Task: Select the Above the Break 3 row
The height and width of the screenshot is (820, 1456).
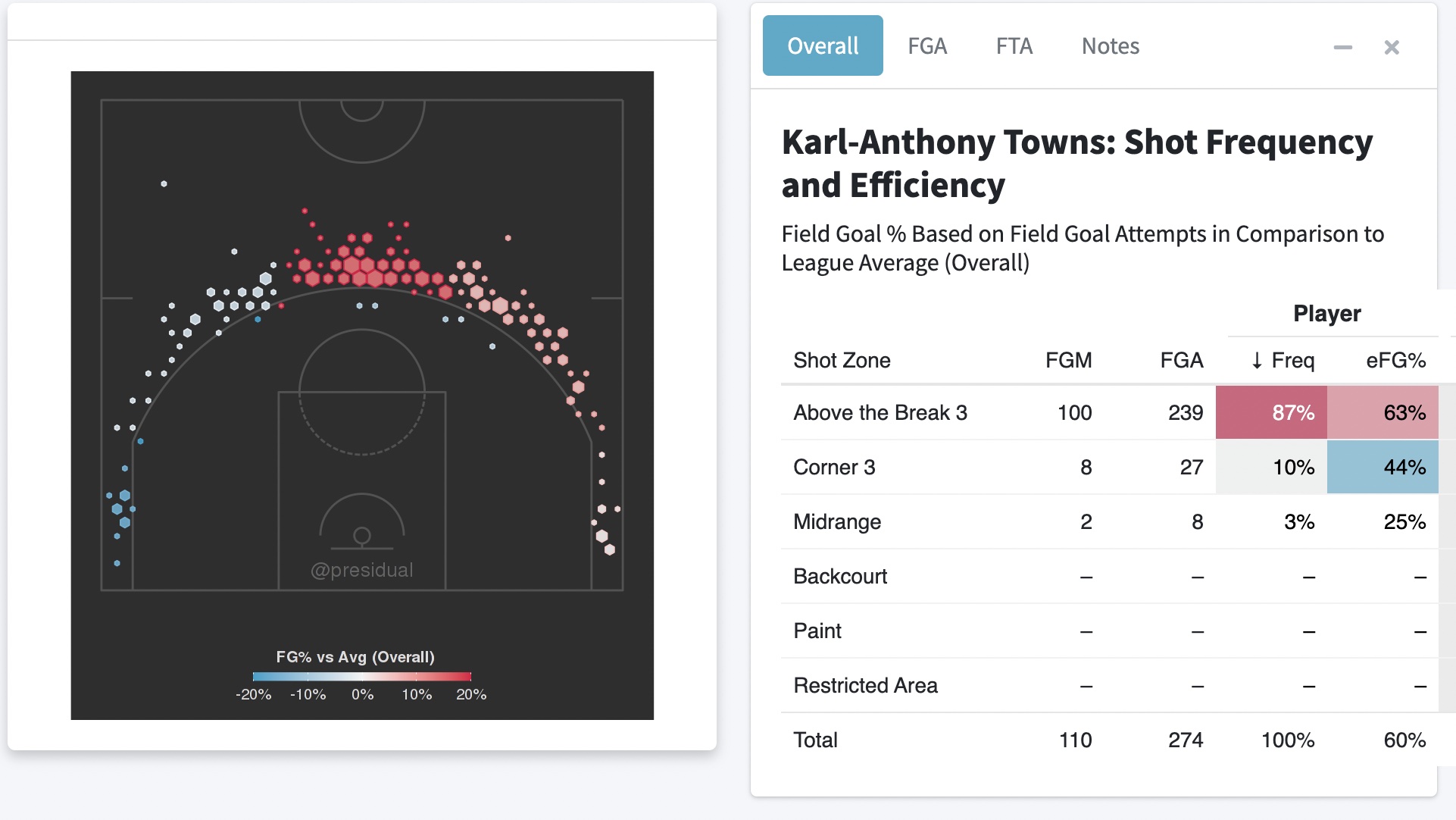Action: [1109, 412]
